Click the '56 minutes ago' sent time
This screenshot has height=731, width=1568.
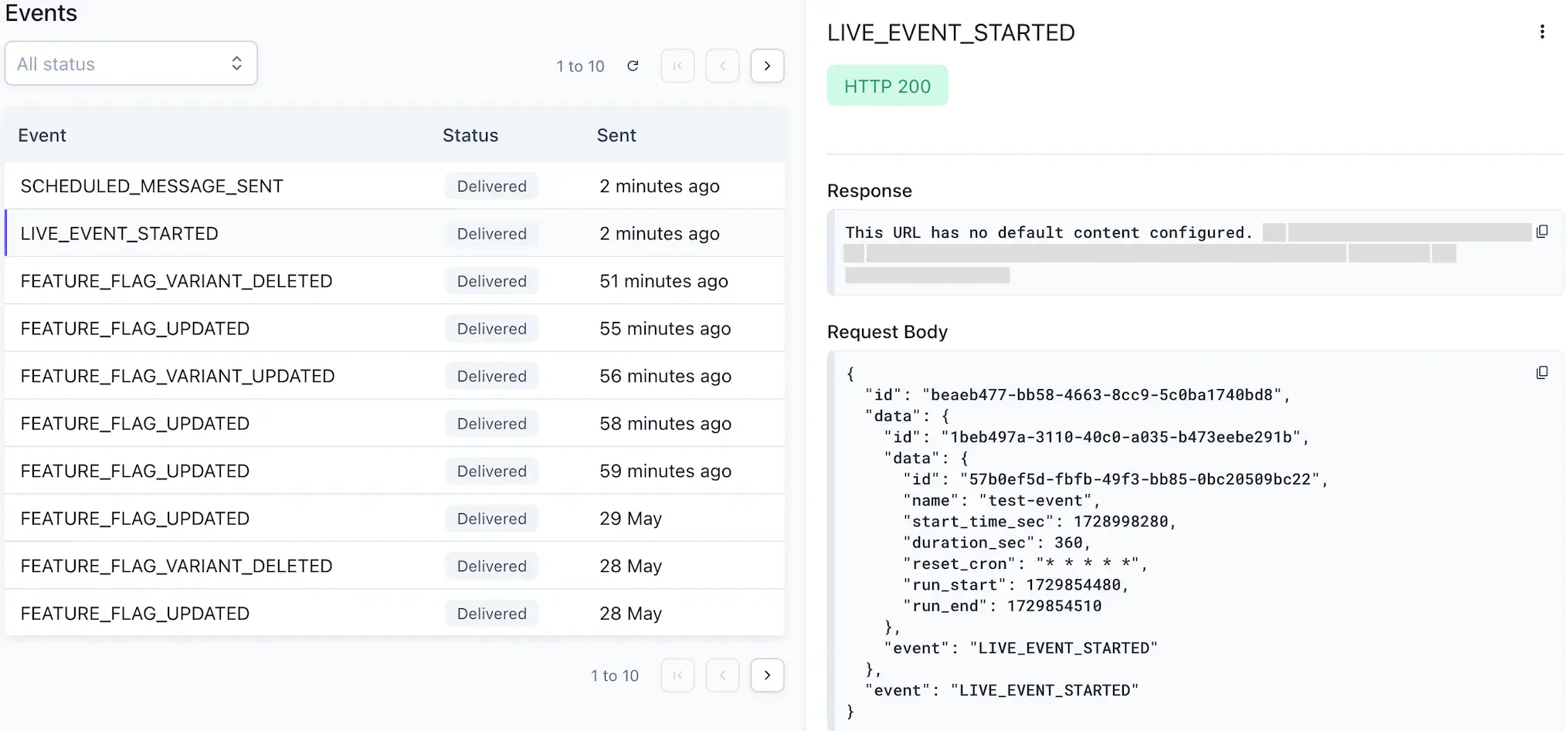pyautogui.click(x=665, y=376)
